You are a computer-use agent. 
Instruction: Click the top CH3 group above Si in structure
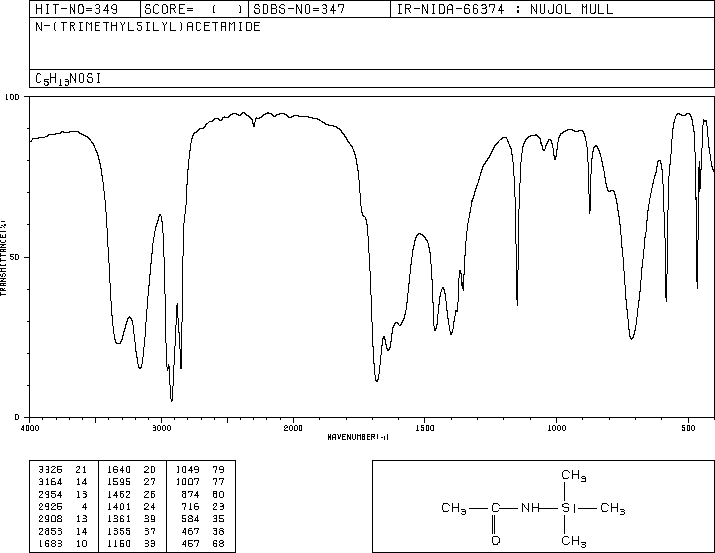coord(574,475)
